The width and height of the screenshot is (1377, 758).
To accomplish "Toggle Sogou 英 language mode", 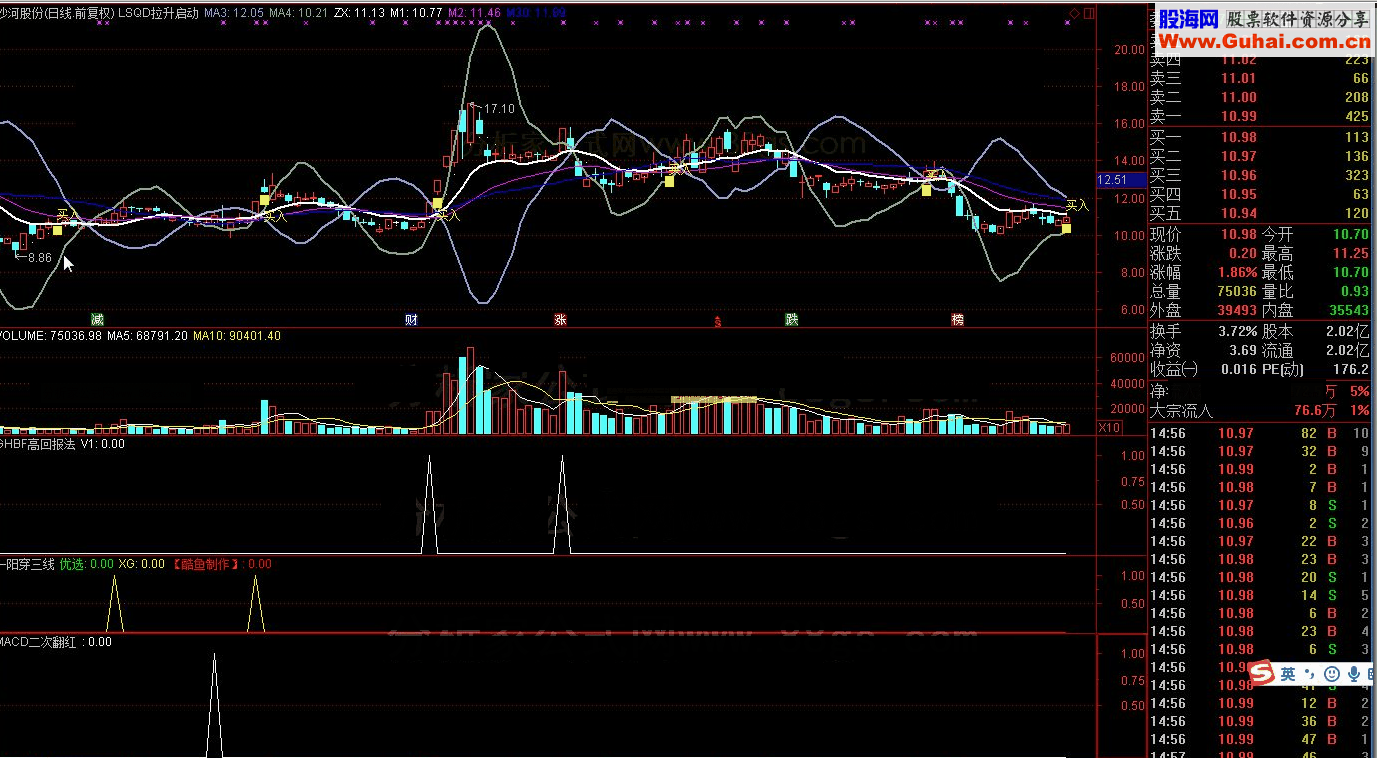I will [1288, 674].
